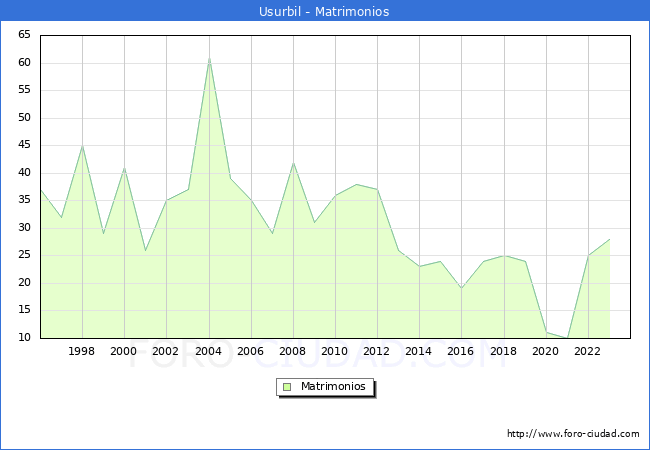The width and height of the screenshot is (650, 450).
Task: Click the 2008 peak on the line
Action: [293, 162]
